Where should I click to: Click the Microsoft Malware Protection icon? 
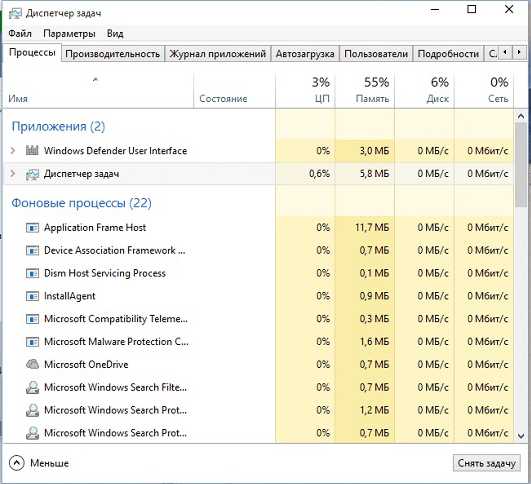coord(32,342)
